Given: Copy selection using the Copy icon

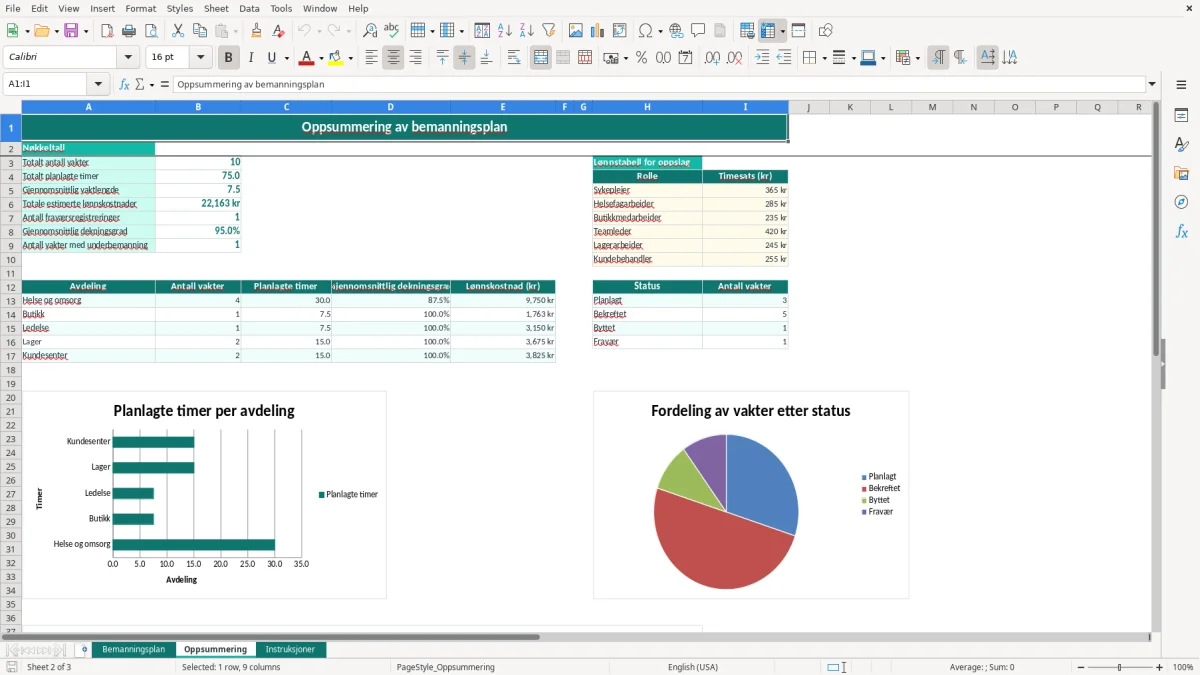Looking at the screenshot, I should pos(200,31).
